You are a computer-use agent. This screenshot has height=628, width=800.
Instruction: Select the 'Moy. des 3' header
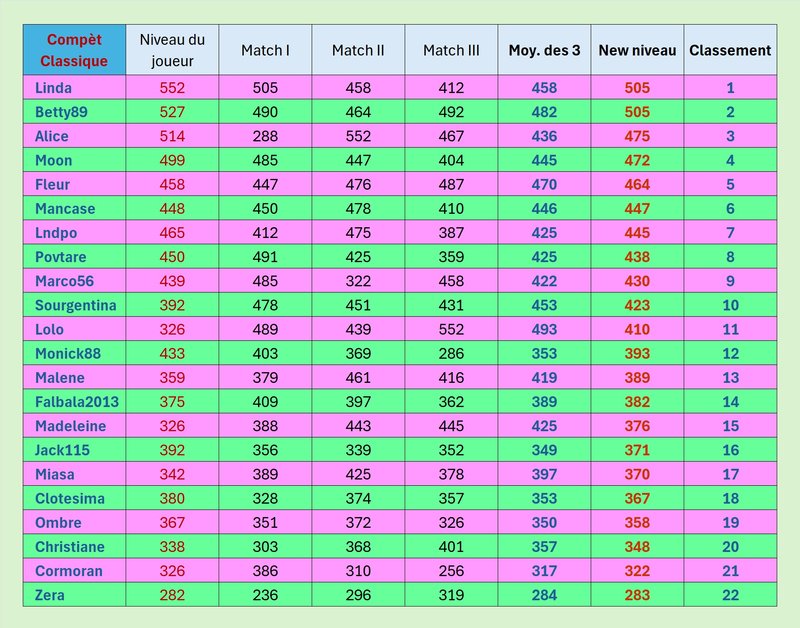pos(544,50)
